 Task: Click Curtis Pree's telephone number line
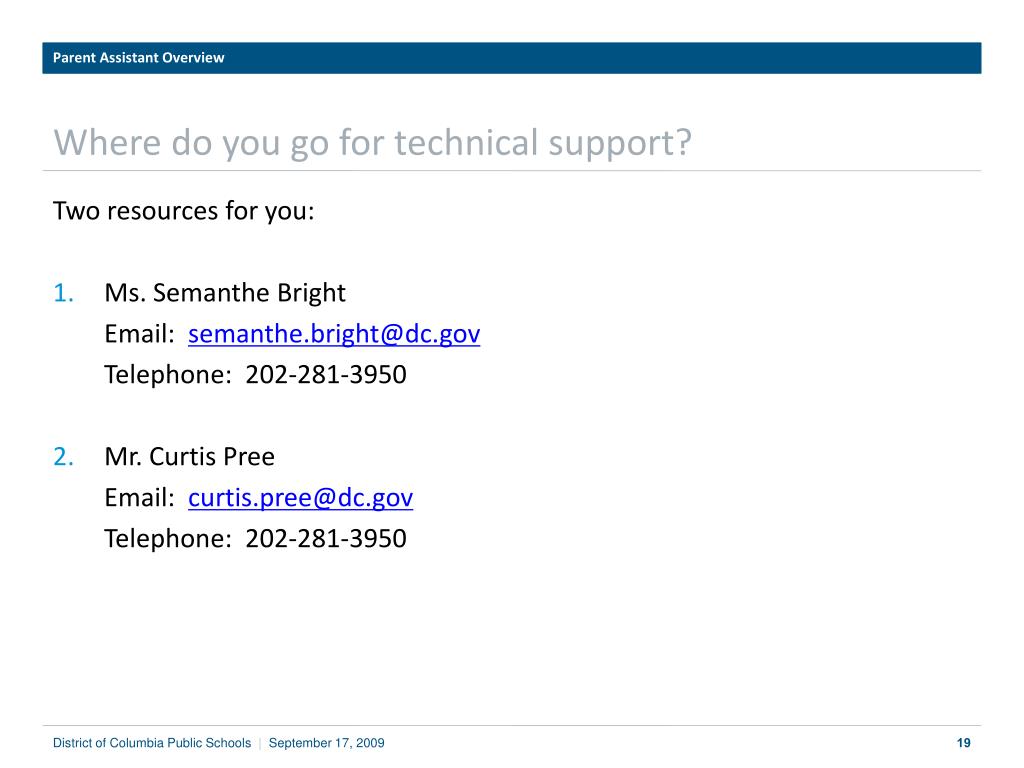click(255, 539)
